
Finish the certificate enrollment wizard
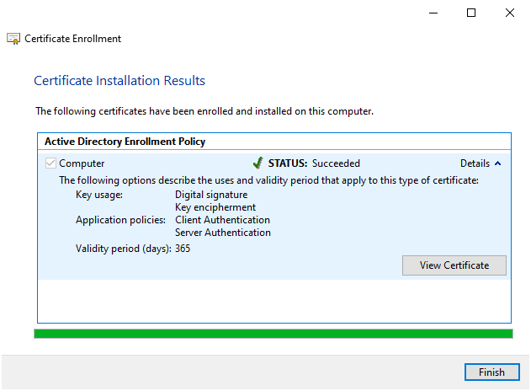(x=492, y=372)
